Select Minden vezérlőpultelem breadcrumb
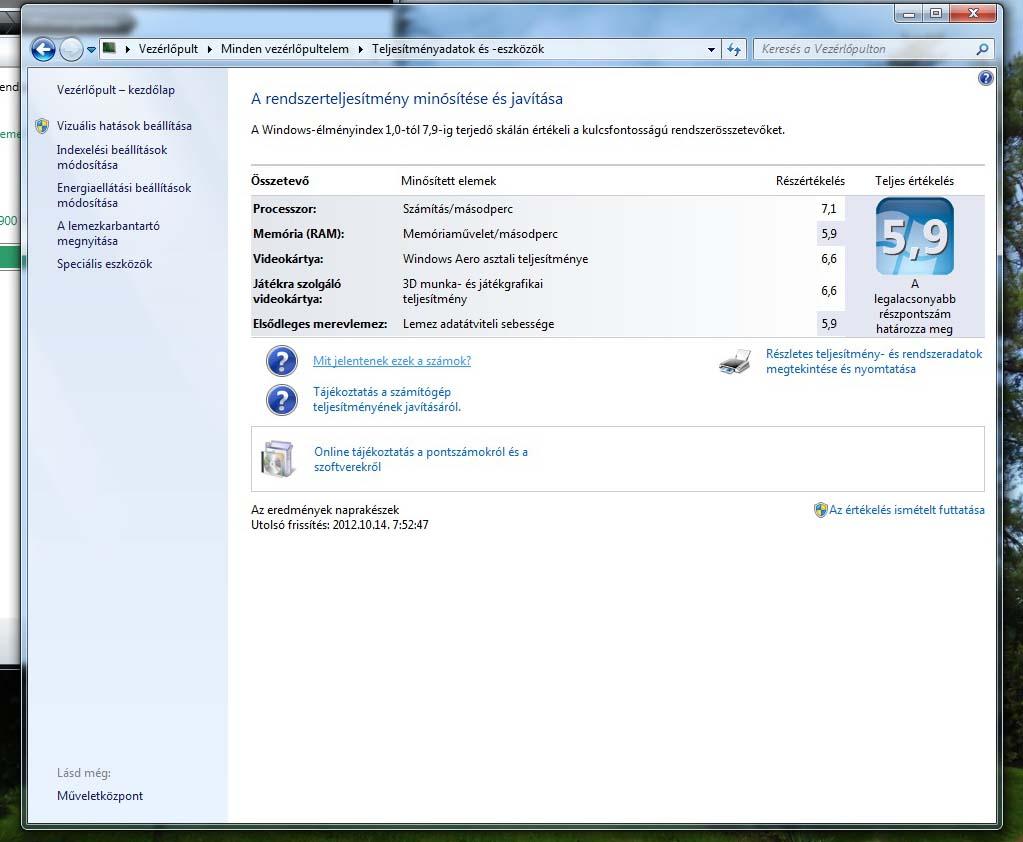Screen dimensions: 1023x842 click(284, 49)
